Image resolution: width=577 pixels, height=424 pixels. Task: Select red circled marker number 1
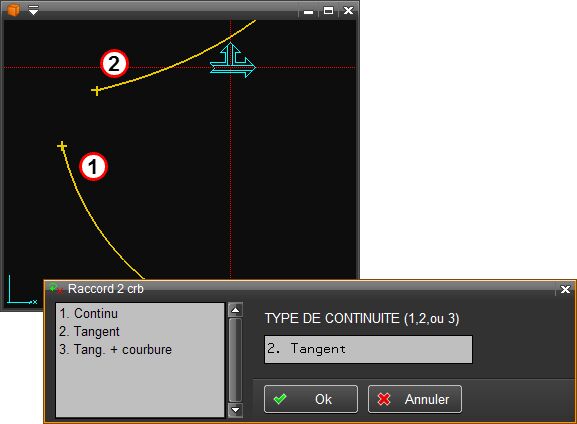tap(93, 166)
